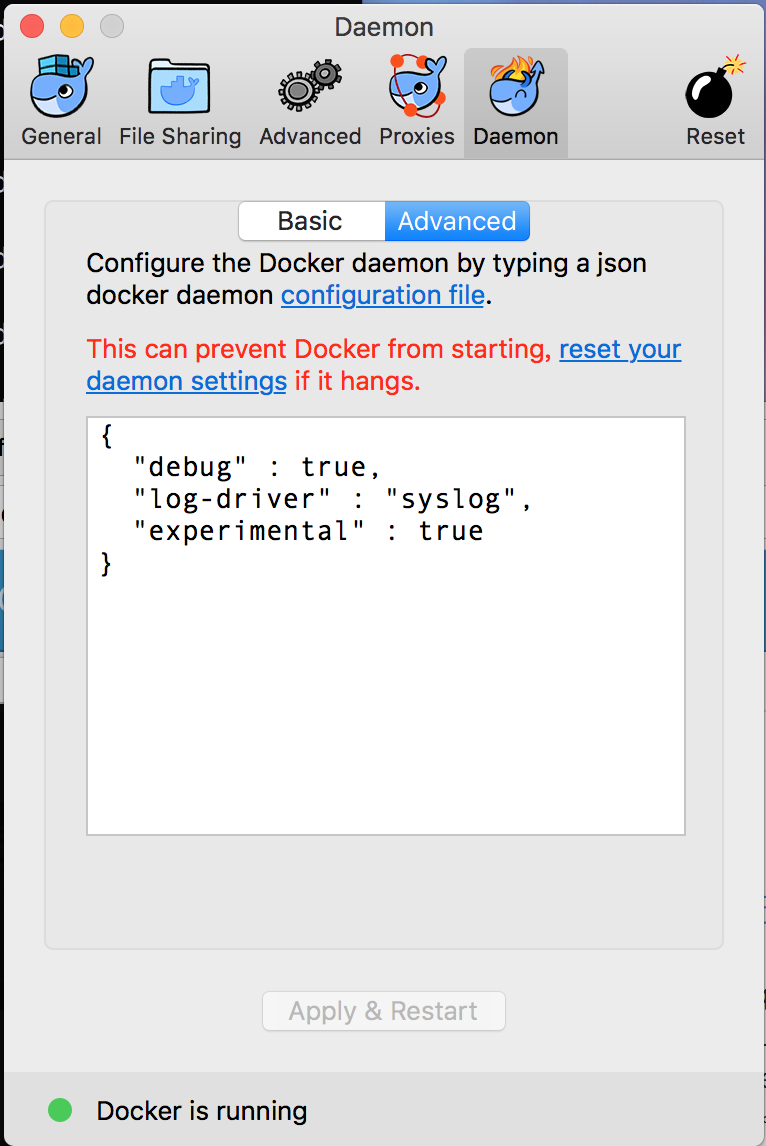This screenshot has width=766, height=1146.
Task: Close the Daemon window with red button
Action: click(32, 26)
